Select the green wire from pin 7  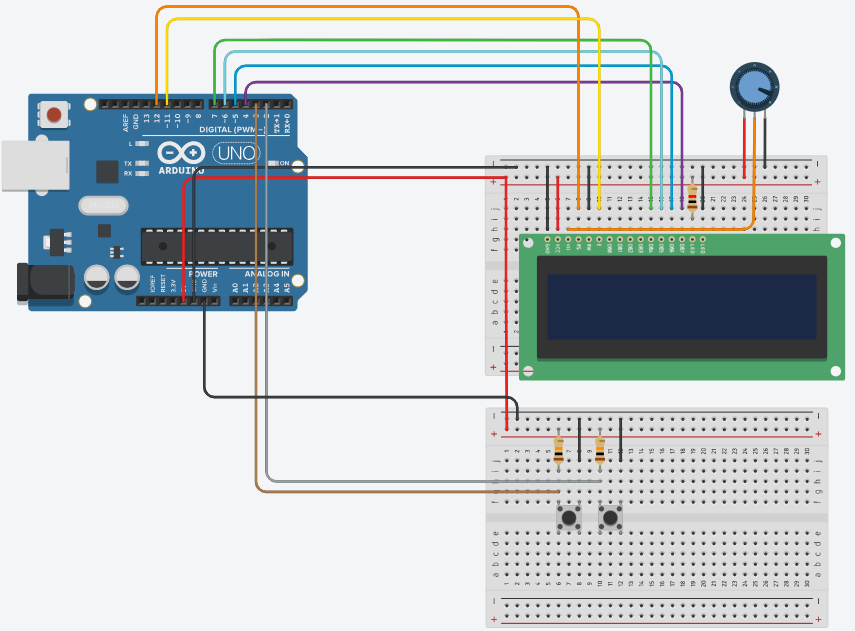pyautogui.click(x=432, y=40)
